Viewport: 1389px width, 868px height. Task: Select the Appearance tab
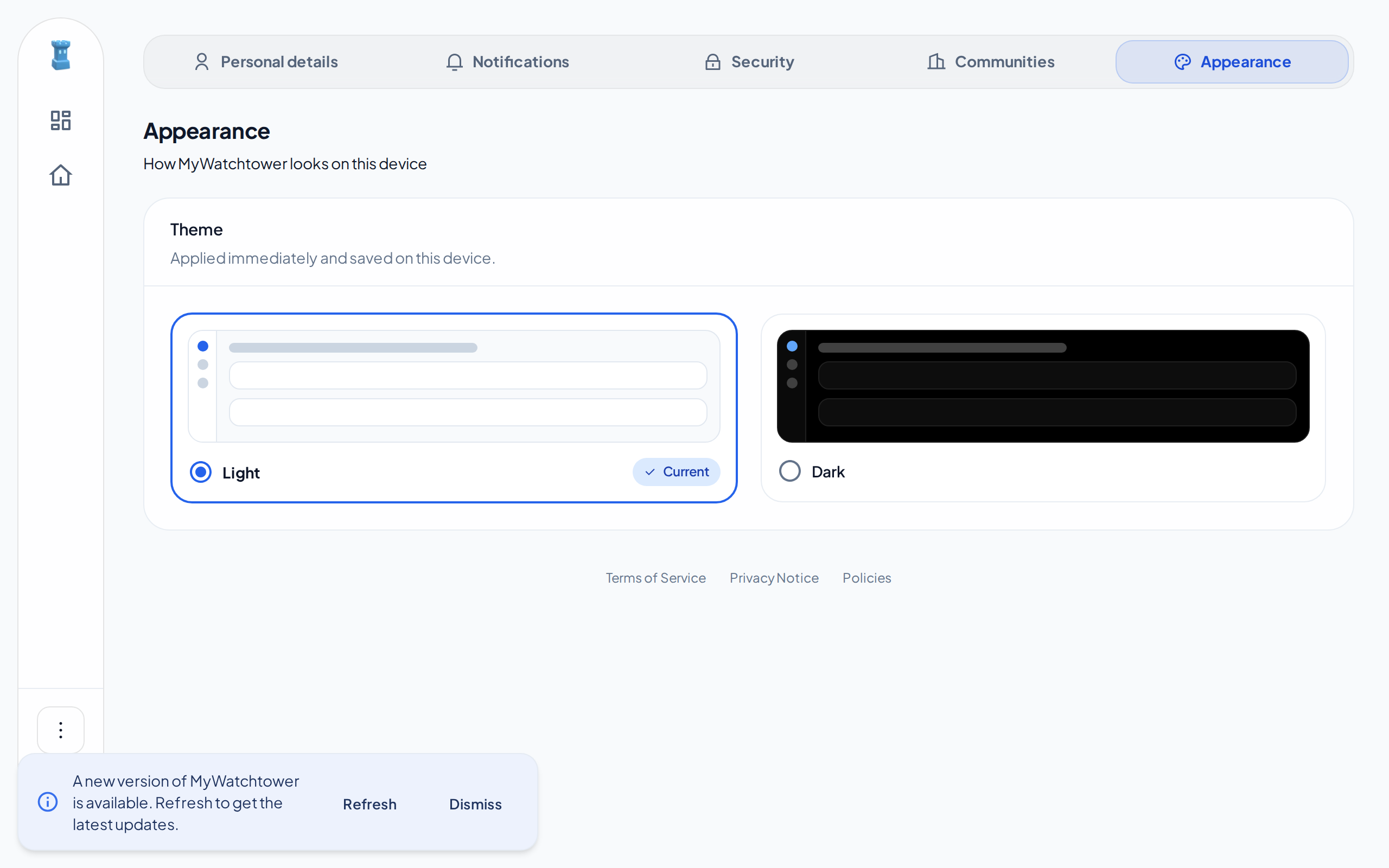1232,62
